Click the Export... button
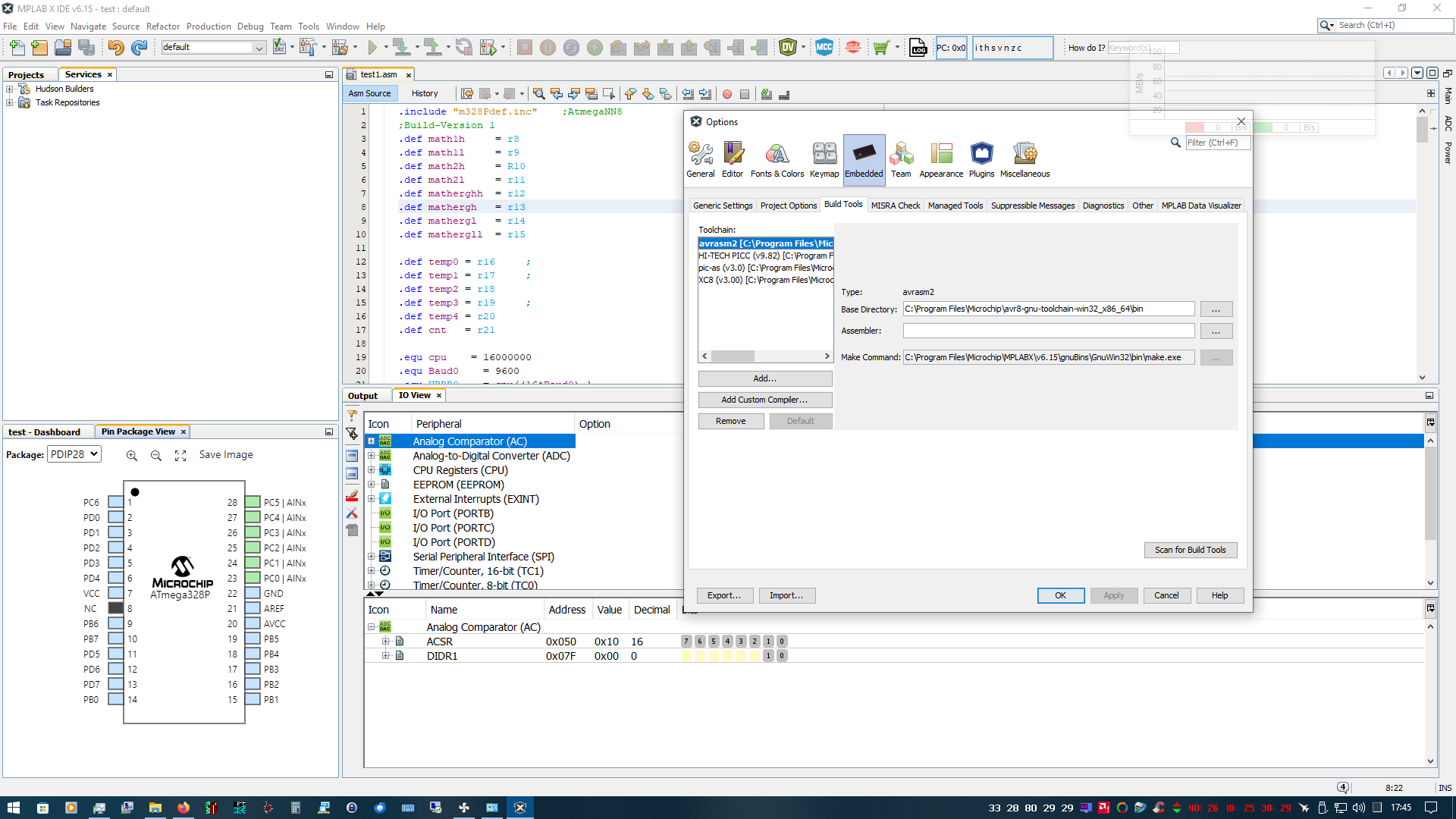 tap(725, 595)
